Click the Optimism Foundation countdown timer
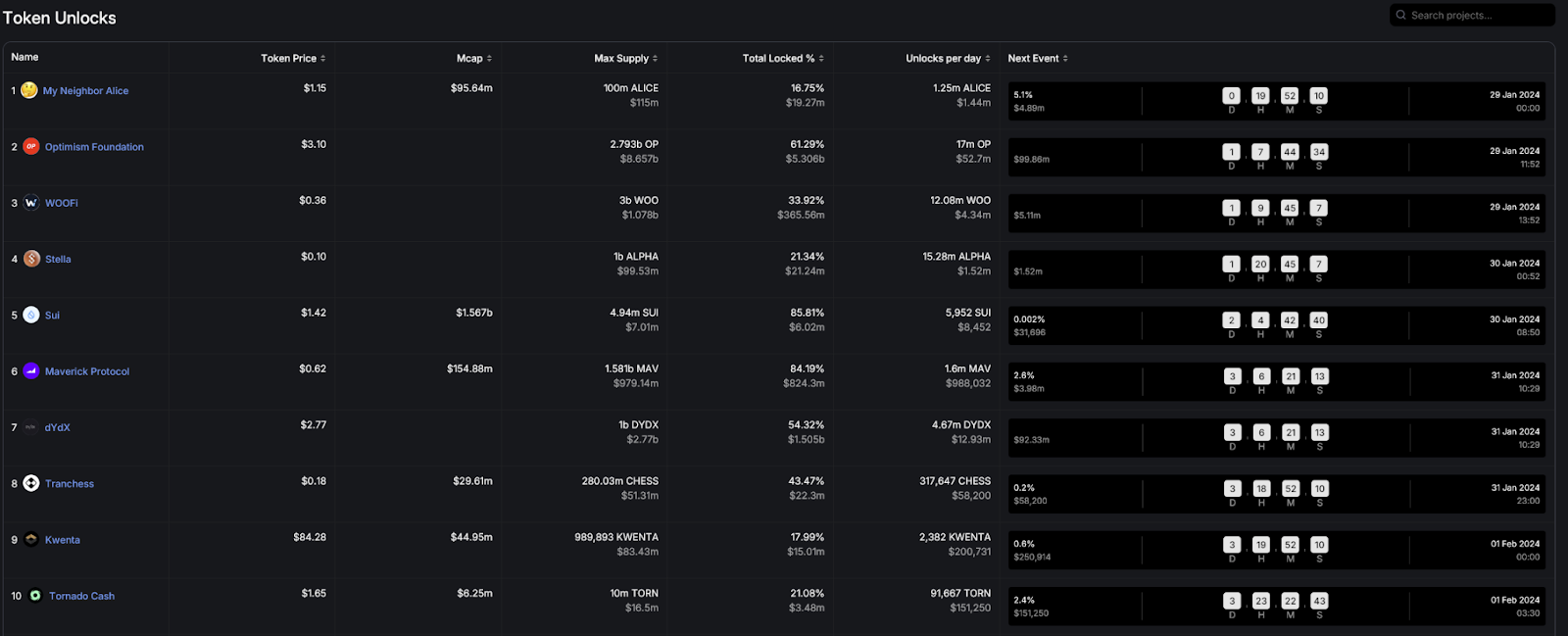The width and height of the screenshot is (1568, 636). pyautogui.click(x=1275, y=157)
